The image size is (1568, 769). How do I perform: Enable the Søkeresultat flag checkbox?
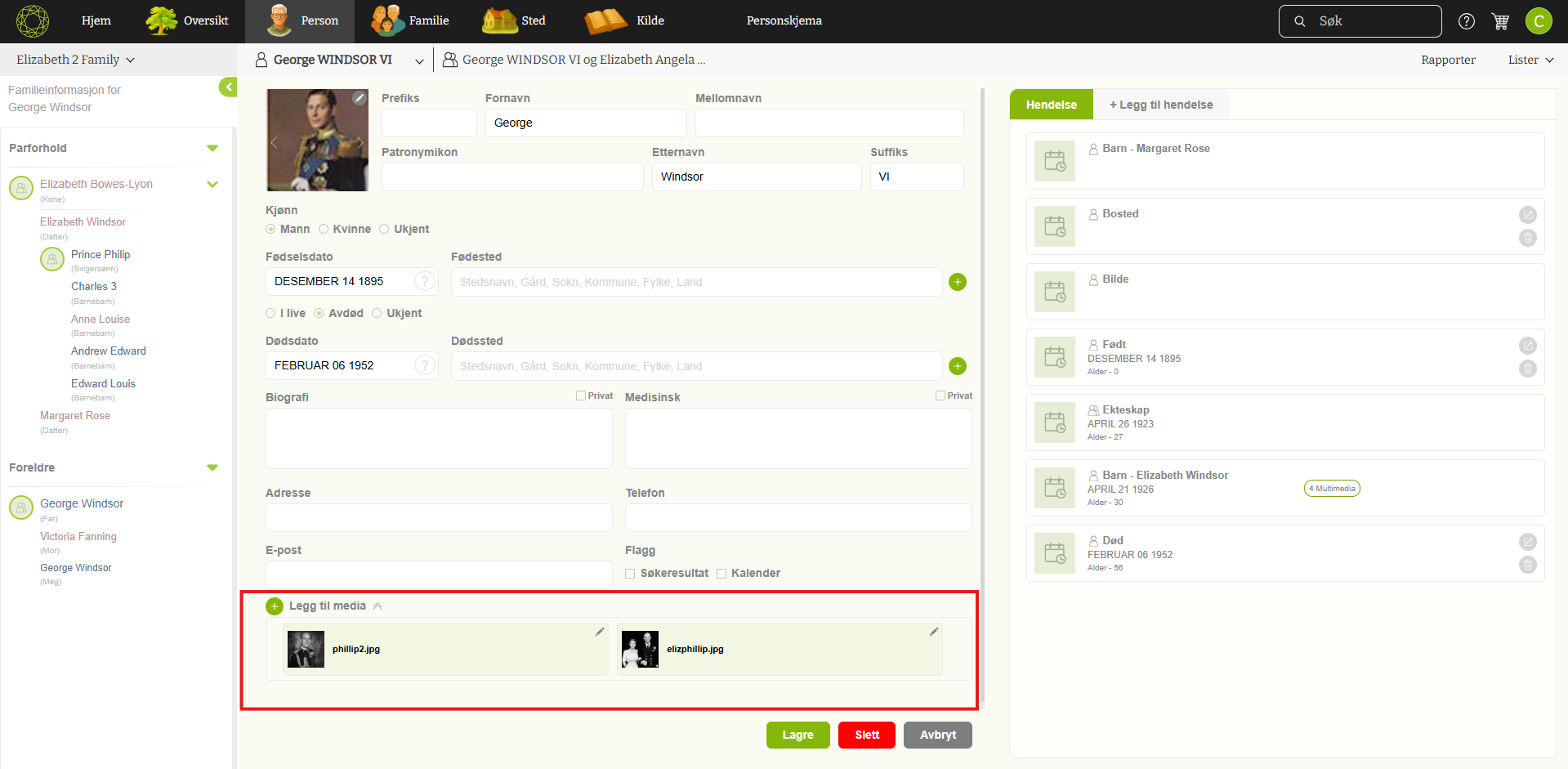[x=630, y=574]
